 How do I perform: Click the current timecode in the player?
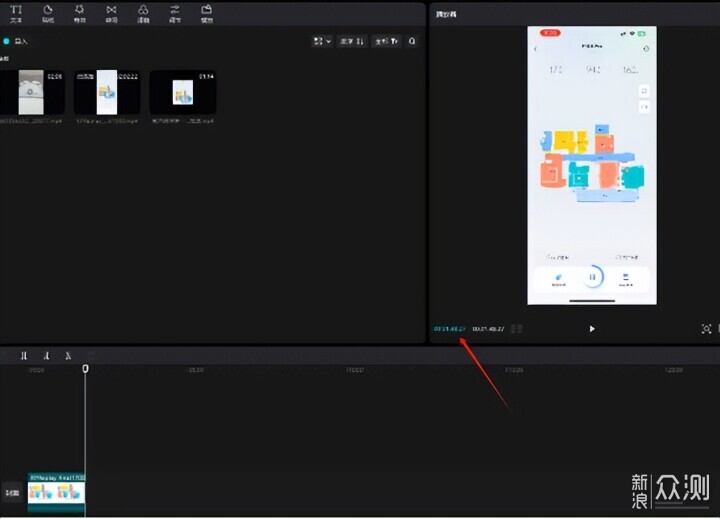pos(450,329)
